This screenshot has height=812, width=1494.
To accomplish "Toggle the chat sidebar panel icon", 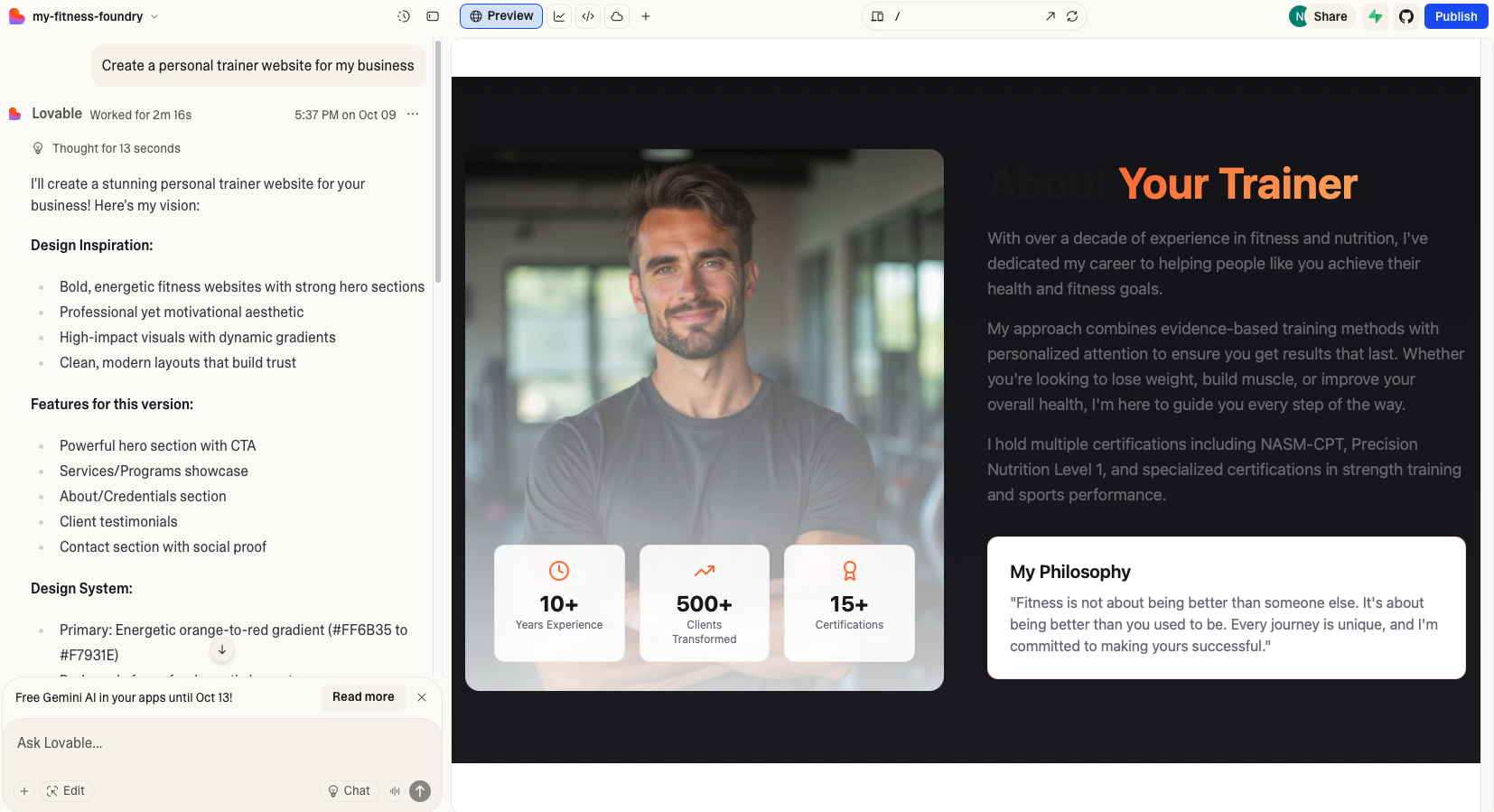I will tap(433, 16).
